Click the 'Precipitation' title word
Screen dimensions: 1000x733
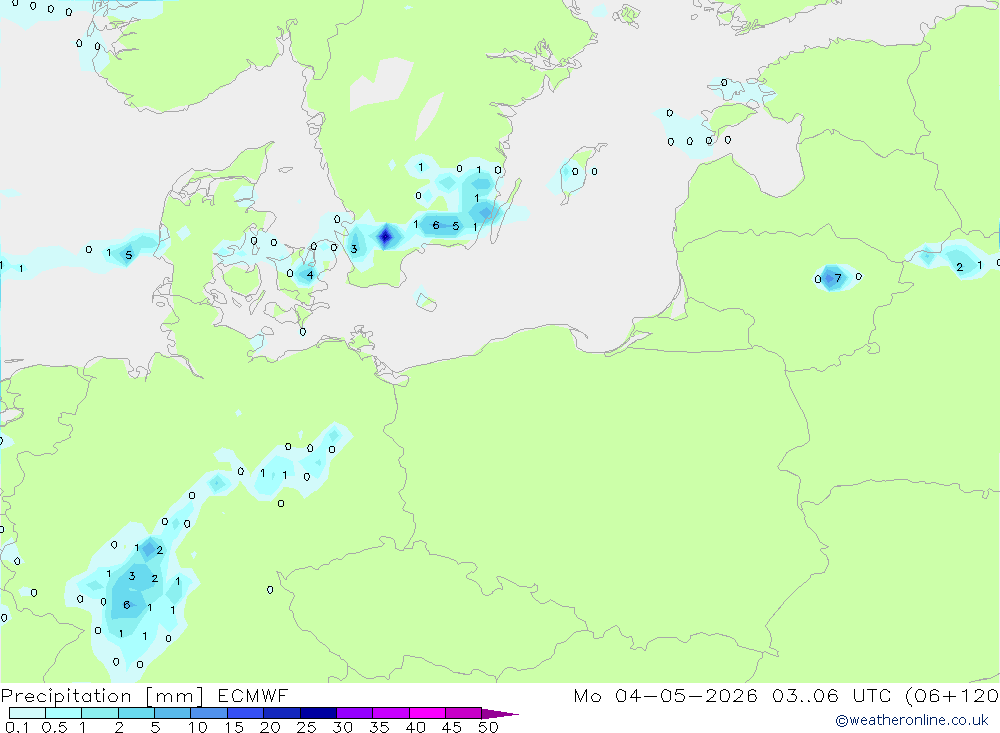(x=66, y=696)
